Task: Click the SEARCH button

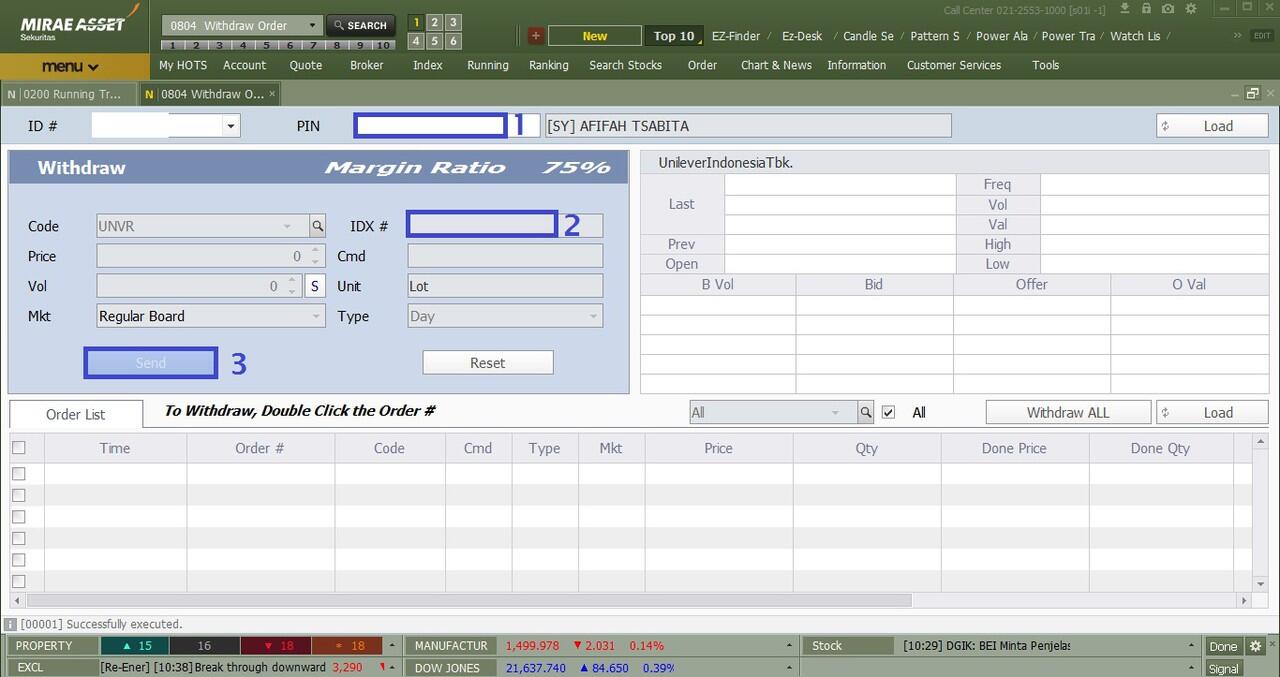Action: coord(361,25)
